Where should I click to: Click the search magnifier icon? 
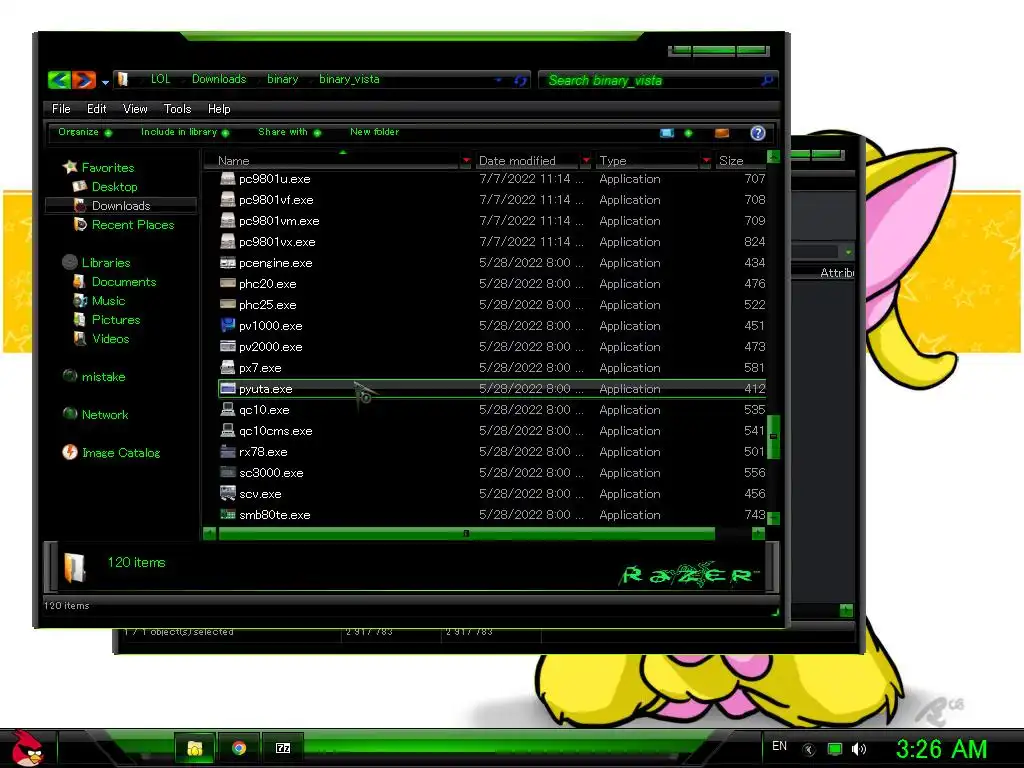coord(767,80)
